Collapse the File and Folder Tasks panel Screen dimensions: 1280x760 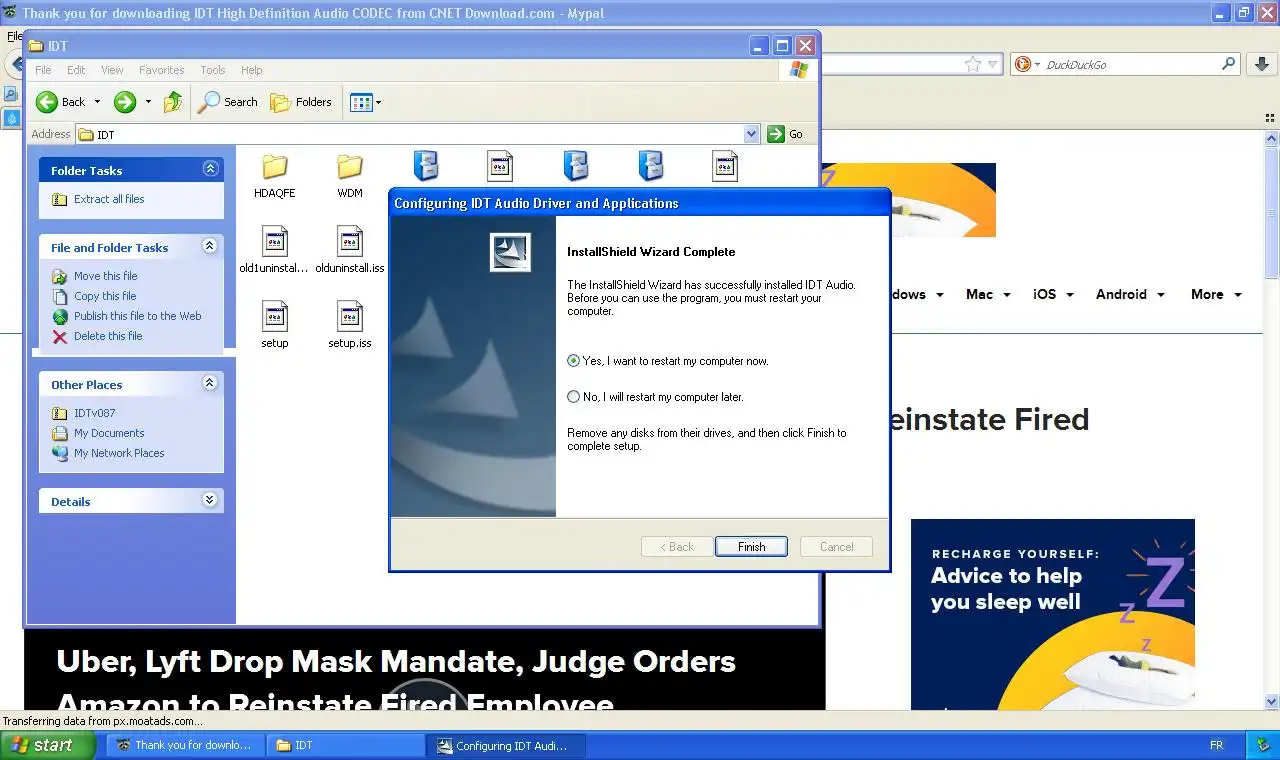(x=210, y=246)
